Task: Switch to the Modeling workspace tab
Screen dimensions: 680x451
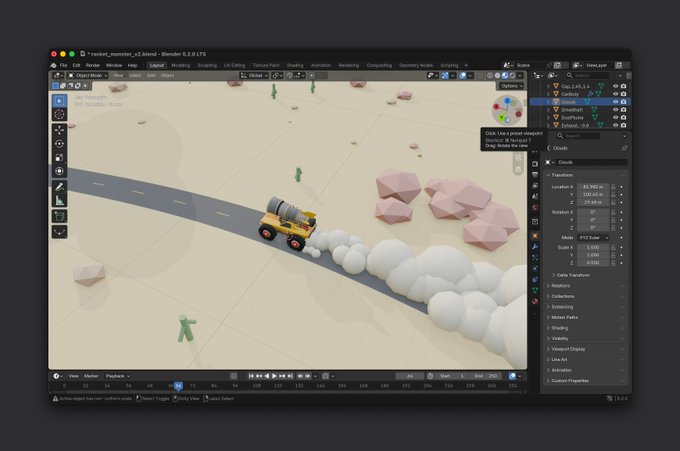Action: pyautogui.click(x=181, y=65)
